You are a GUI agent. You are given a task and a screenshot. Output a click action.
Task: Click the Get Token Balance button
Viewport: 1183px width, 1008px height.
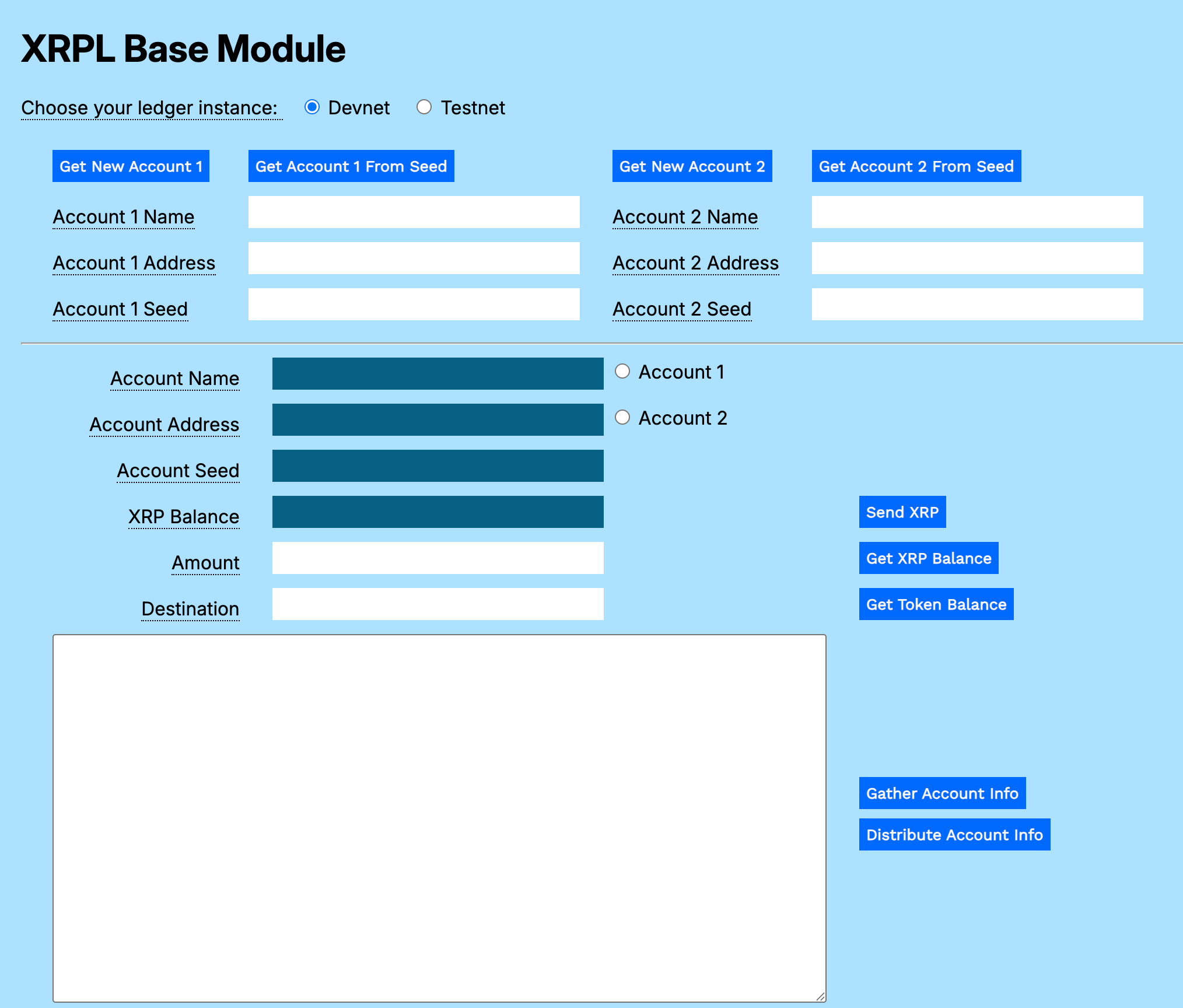936,604
